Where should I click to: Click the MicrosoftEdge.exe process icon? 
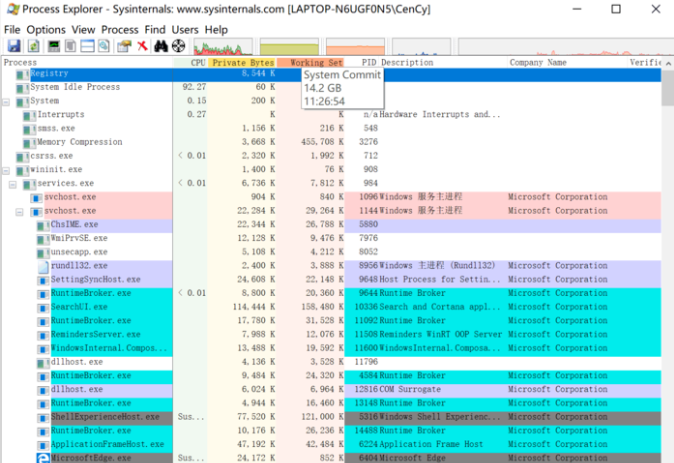pos(43,458)
